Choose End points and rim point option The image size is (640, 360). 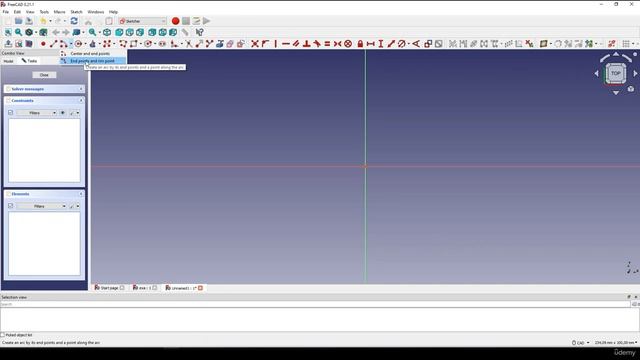coord(93,61)
